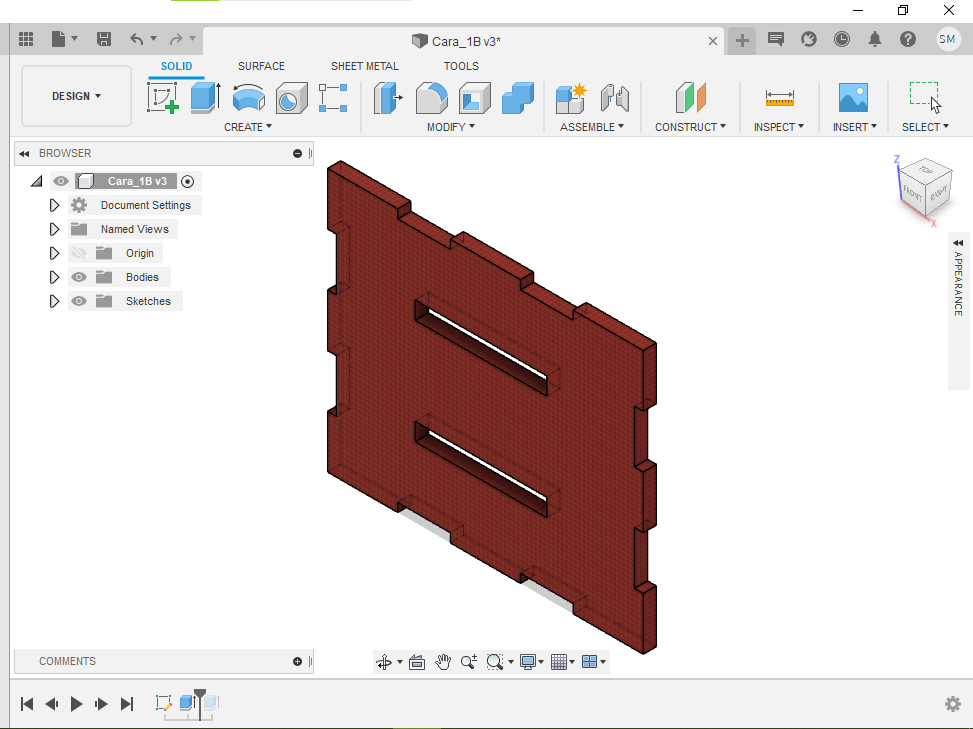
Task: Close the Cara_1B v3 document tab
Action: point(713,41)
